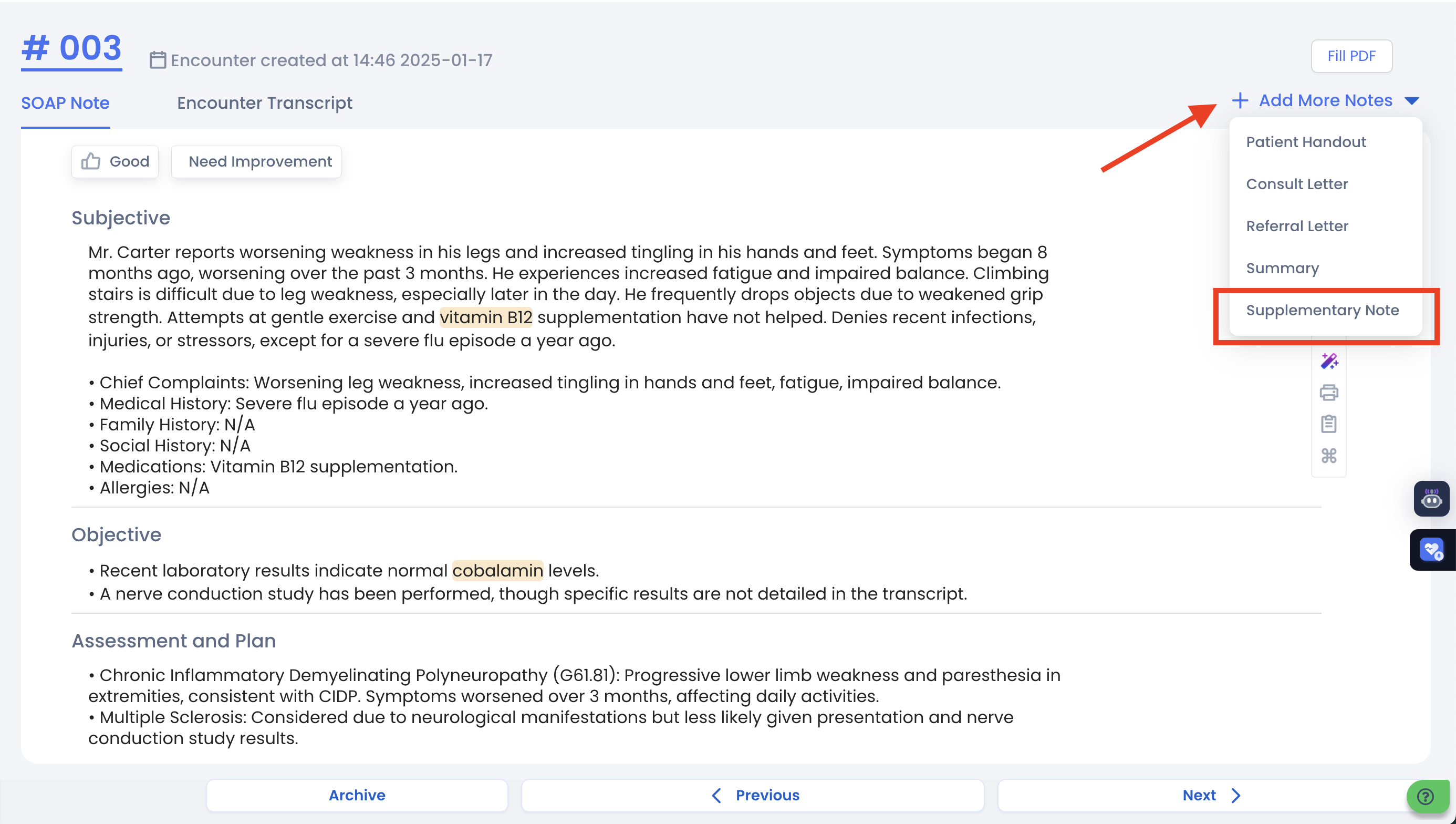
Task: Click the clipboard copy icon
Action: pos(1329,424)
